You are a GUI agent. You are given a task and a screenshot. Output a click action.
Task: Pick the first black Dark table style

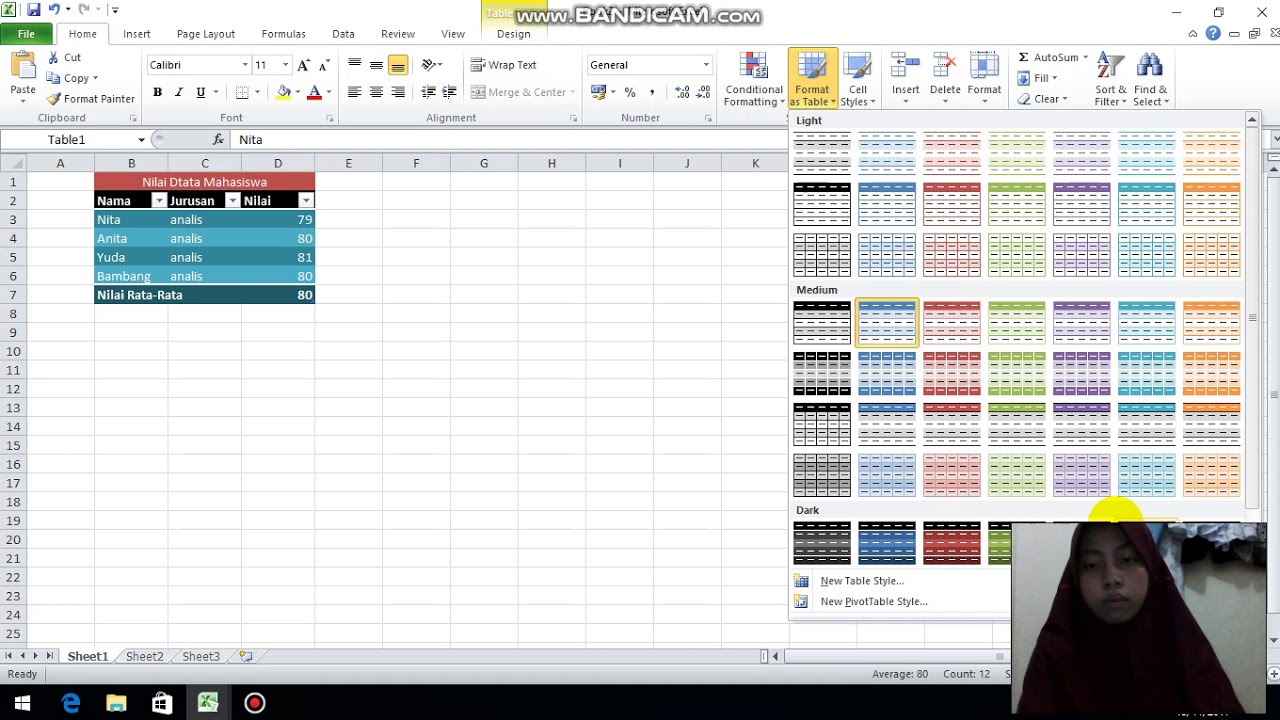coord(822,542)
